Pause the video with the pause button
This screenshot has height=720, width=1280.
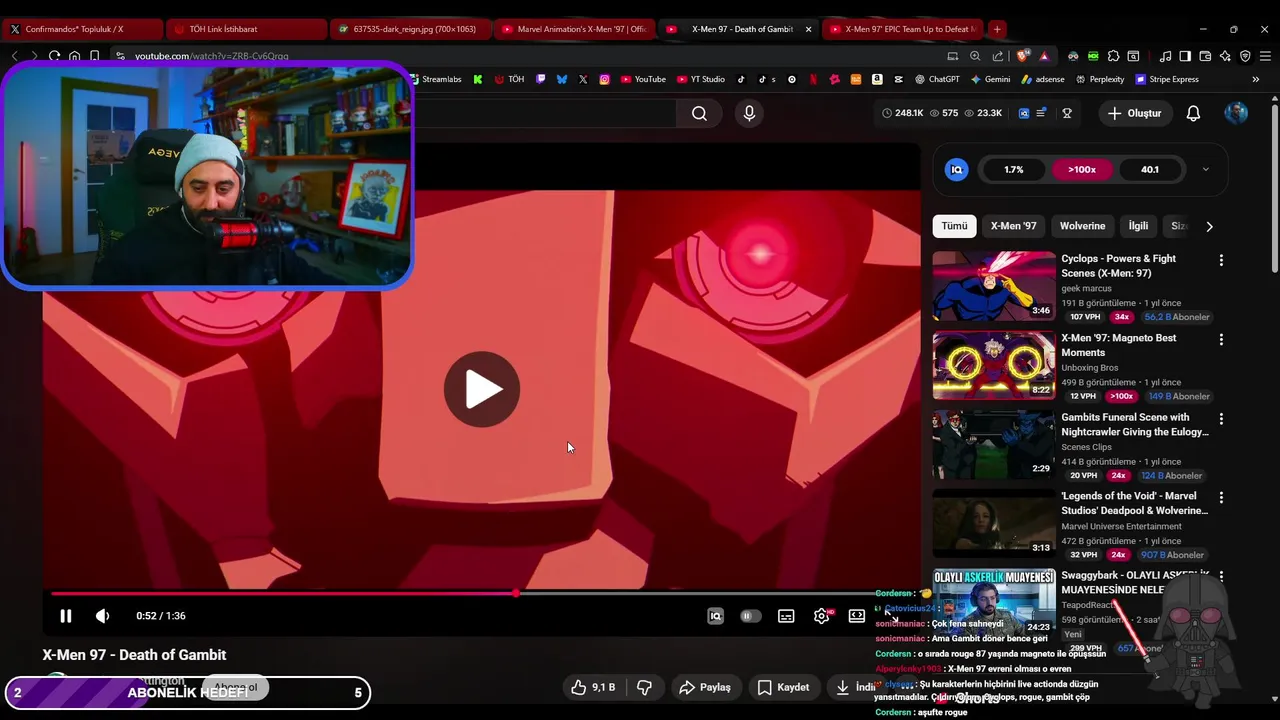point(66,616)
